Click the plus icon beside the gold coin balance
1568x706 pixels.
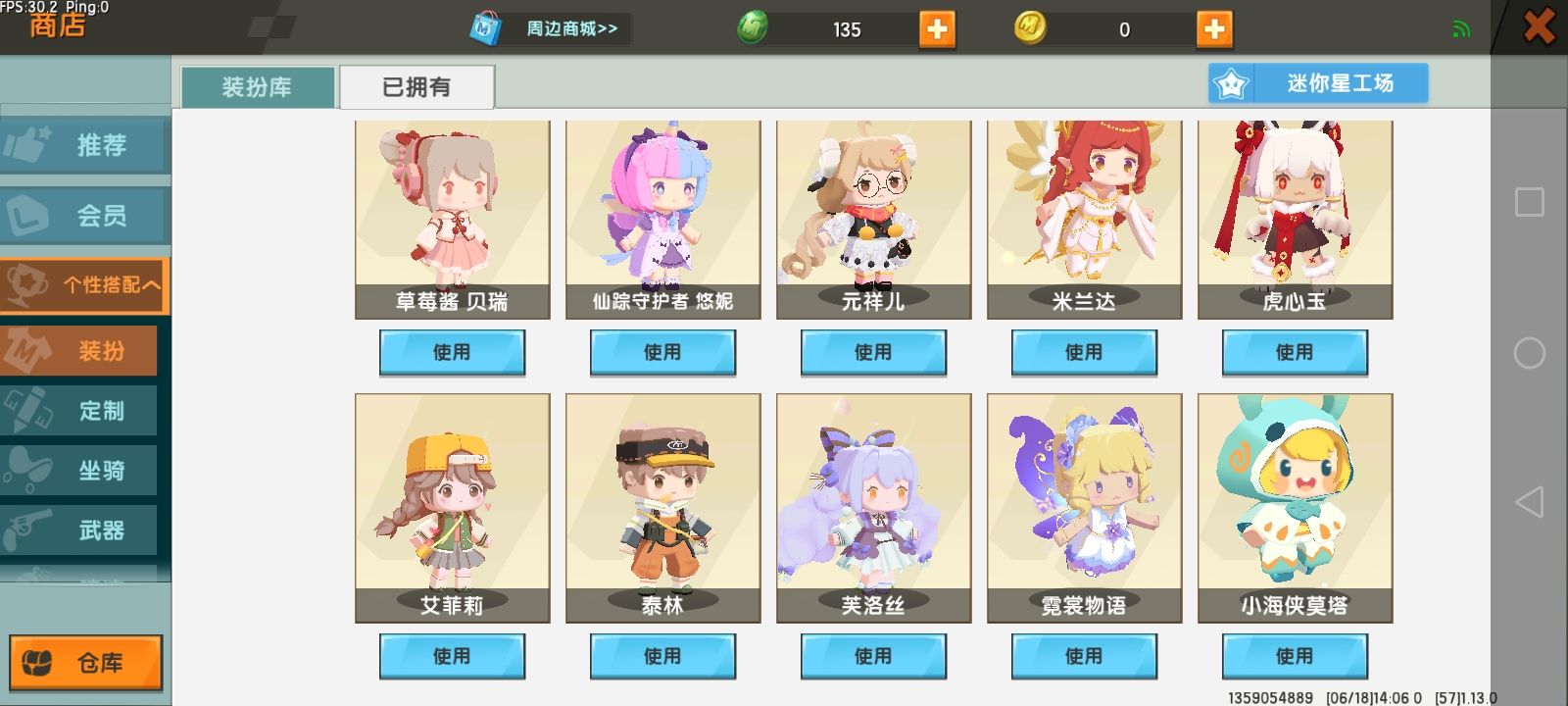pos(1214,29)
